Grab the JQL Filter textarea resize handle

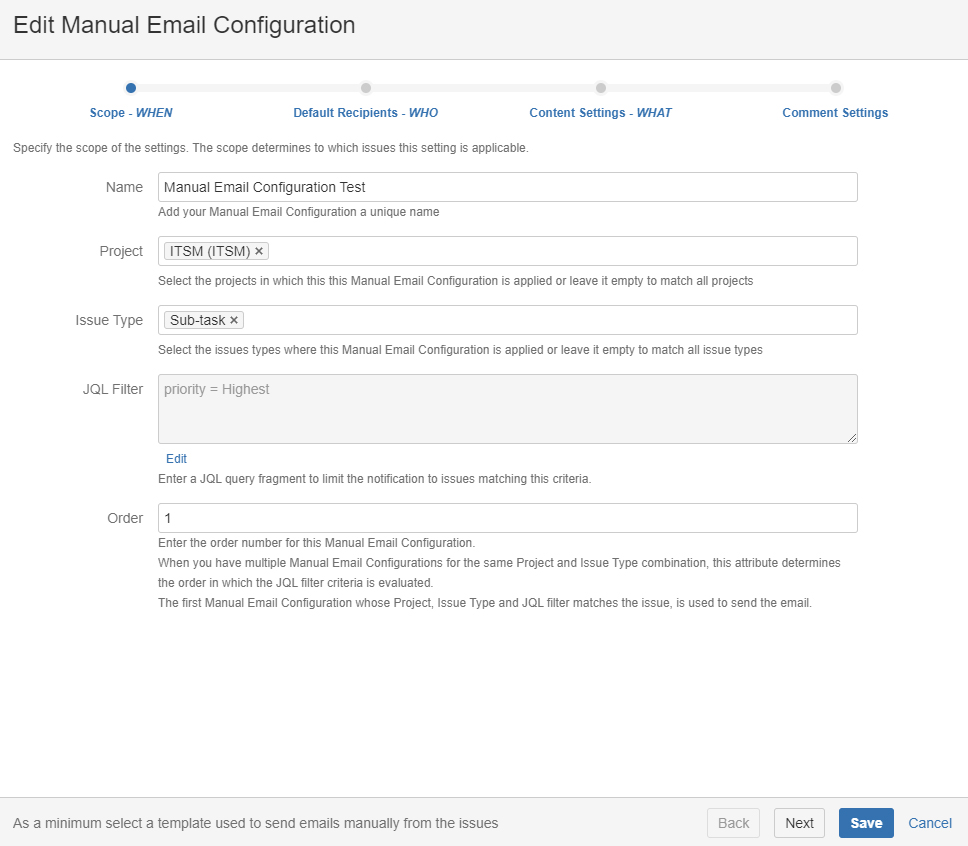(852, 438)
